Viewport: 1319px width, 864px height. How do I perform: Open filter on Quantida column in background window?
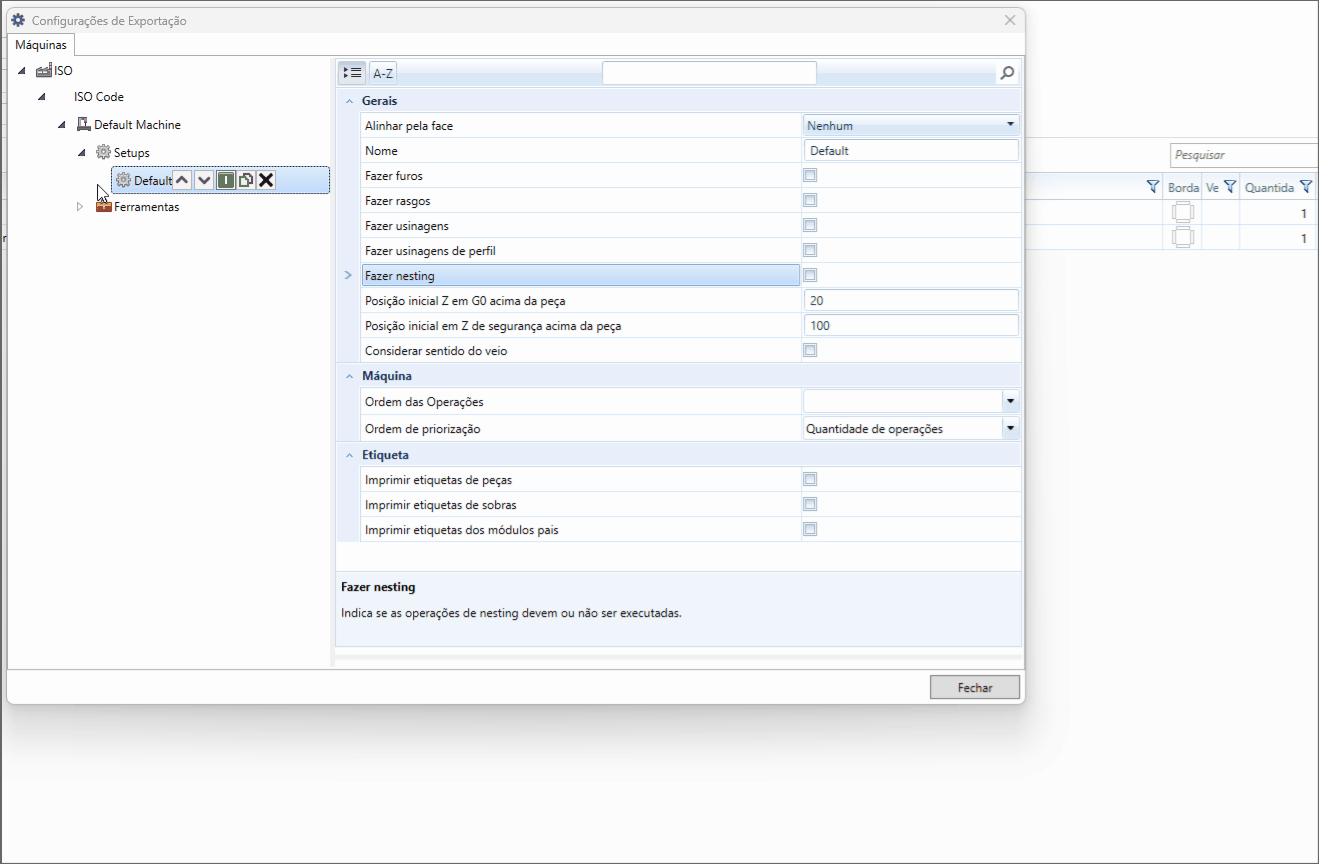pos(1305,187)
